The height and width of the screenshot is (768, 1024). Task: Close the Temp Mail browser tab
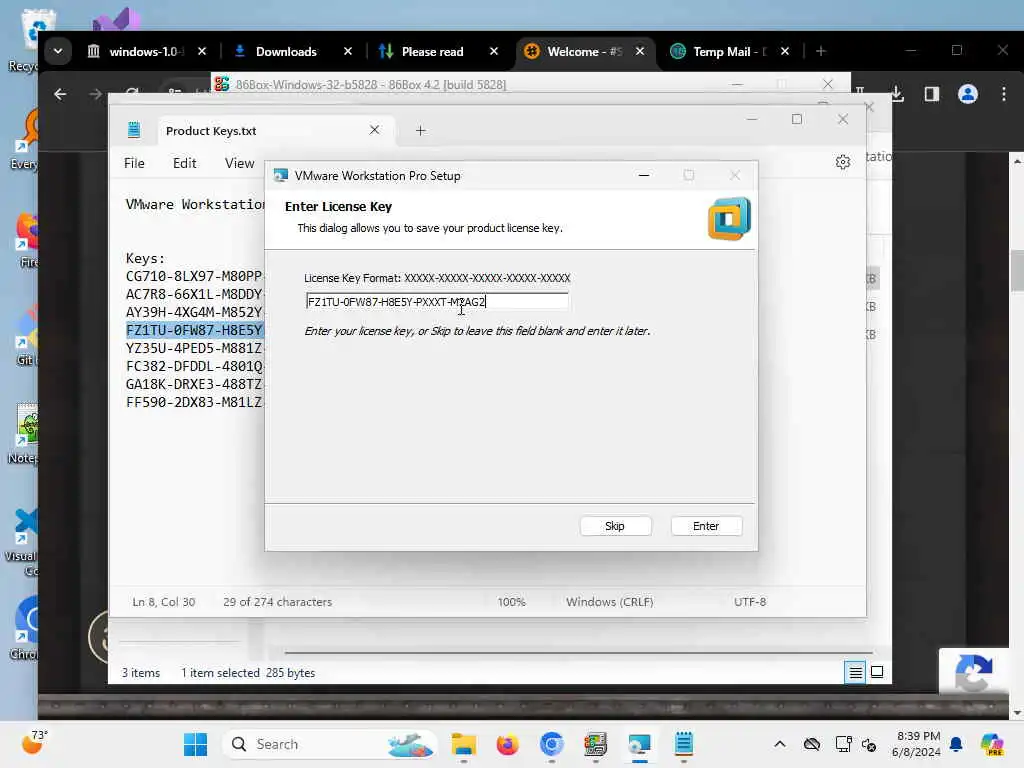point(785,51)
